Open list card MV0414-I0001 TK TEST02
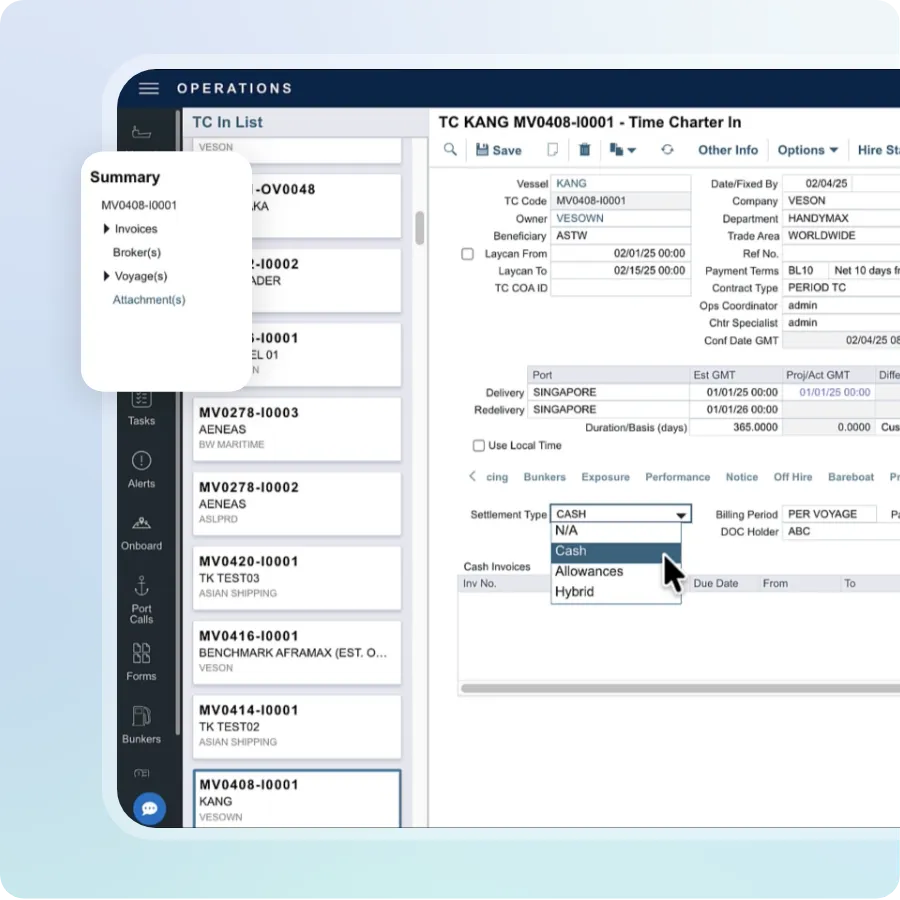Screen dimensions: 900x900 297,726
